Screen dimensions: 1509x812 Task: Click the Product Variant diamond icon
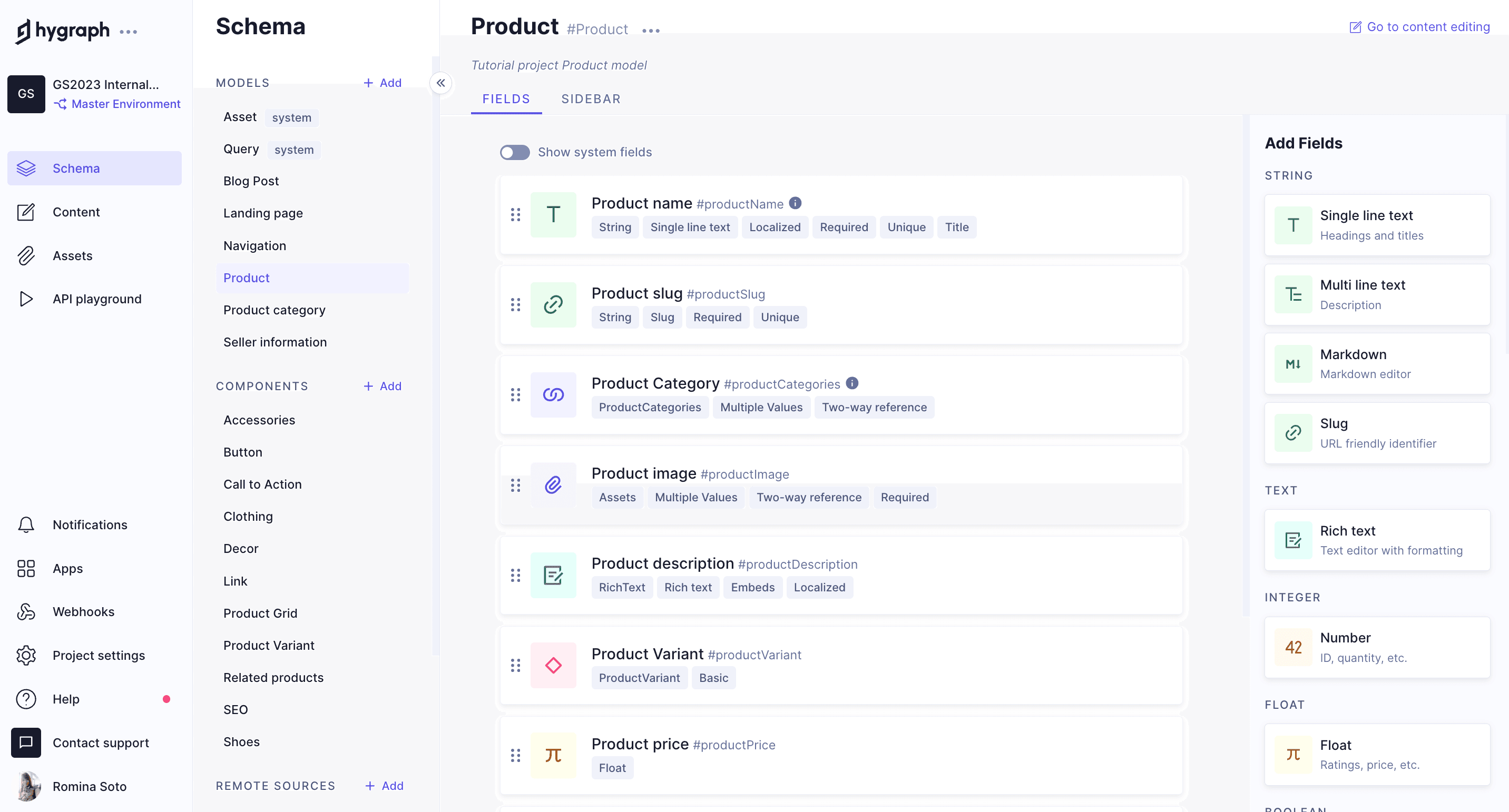(x=553, y=665)
